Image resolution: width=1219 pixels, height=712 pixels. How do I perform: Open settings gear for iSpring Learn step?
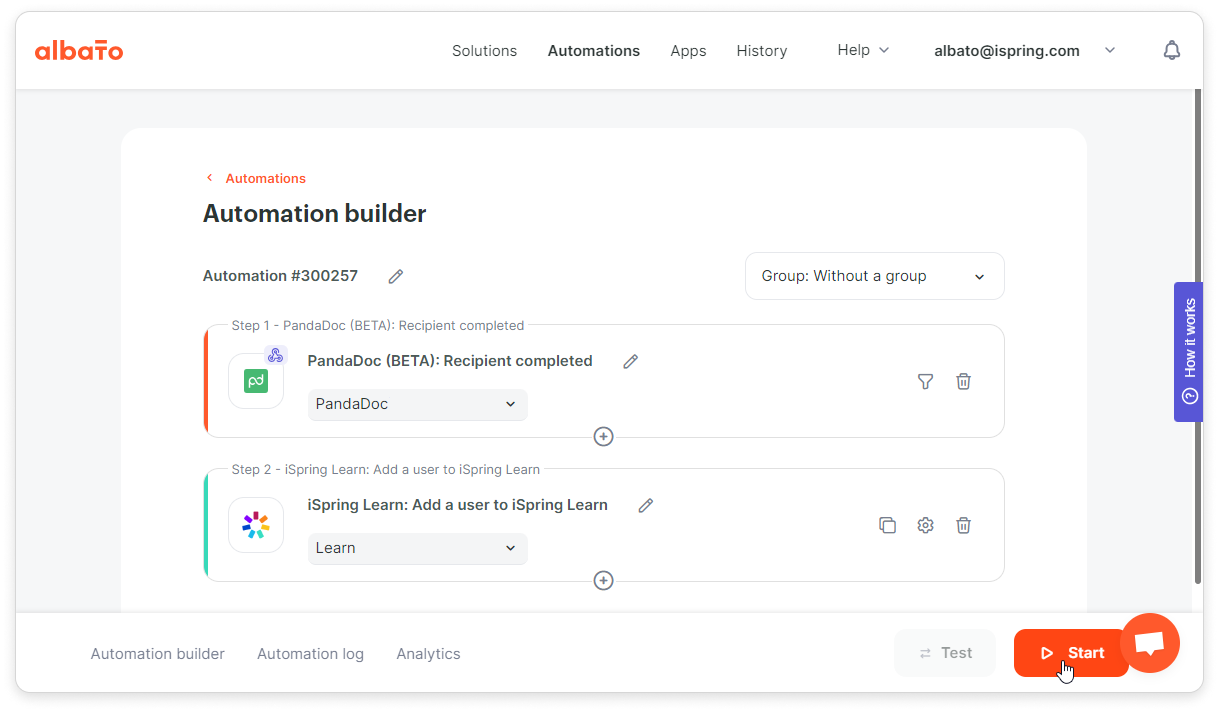(925, 525)
